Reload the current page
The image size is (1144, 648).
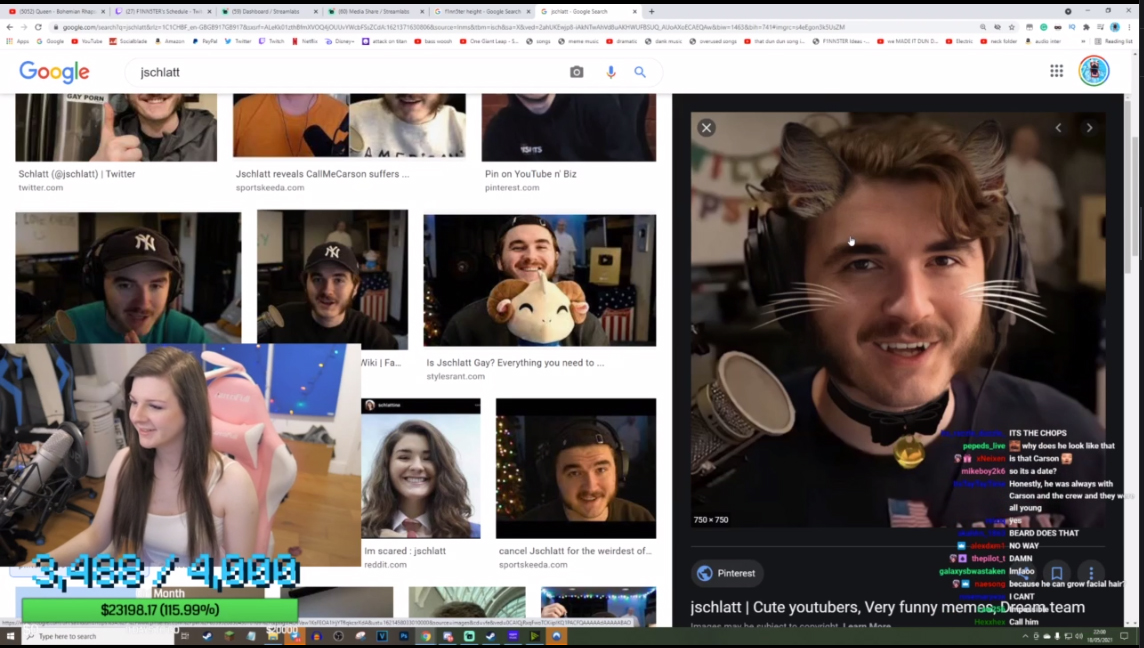tap(38, 27)
